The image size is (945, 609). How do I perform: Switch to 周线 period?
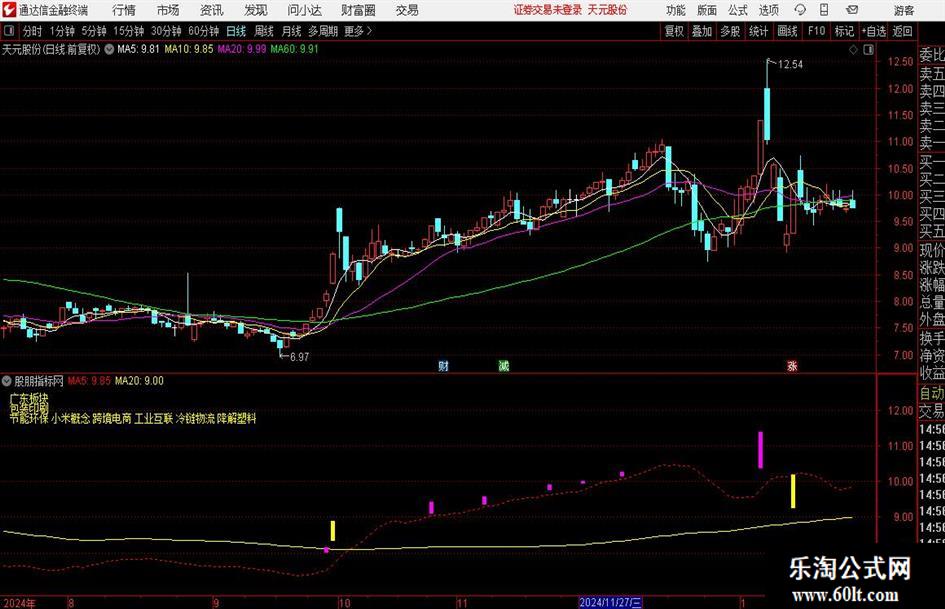264,31
